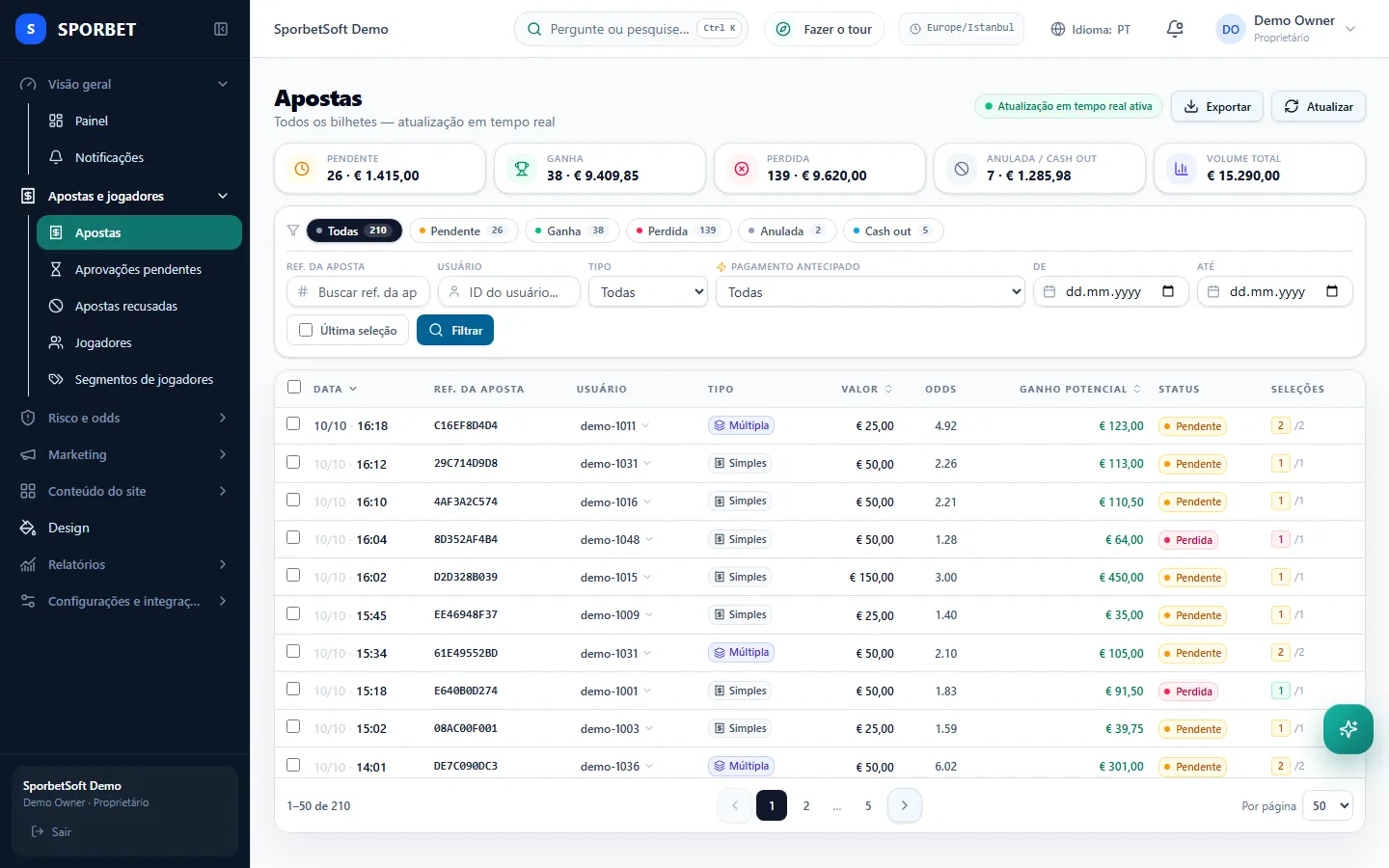Viewport: 1389px width, 868px height.
Task: Open the notifications bell in the header
Action: click(1175, 29)
